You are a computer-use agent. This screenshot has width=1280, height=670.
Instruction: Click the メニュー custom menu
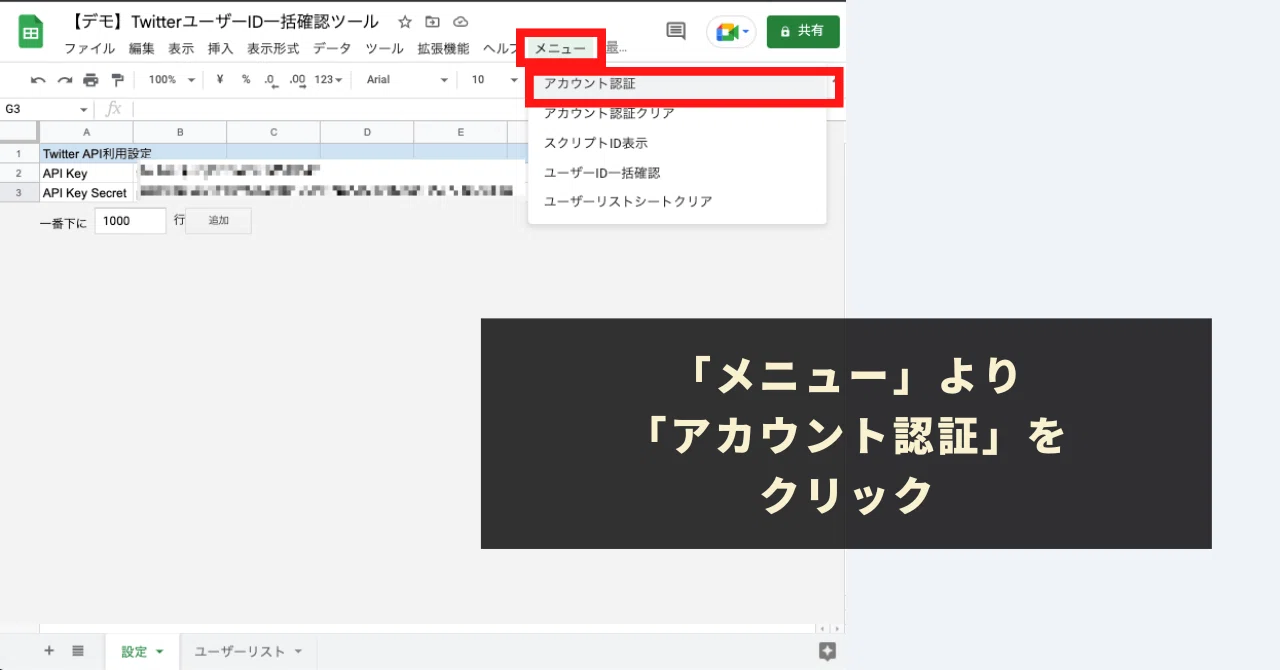pos(560,48)
